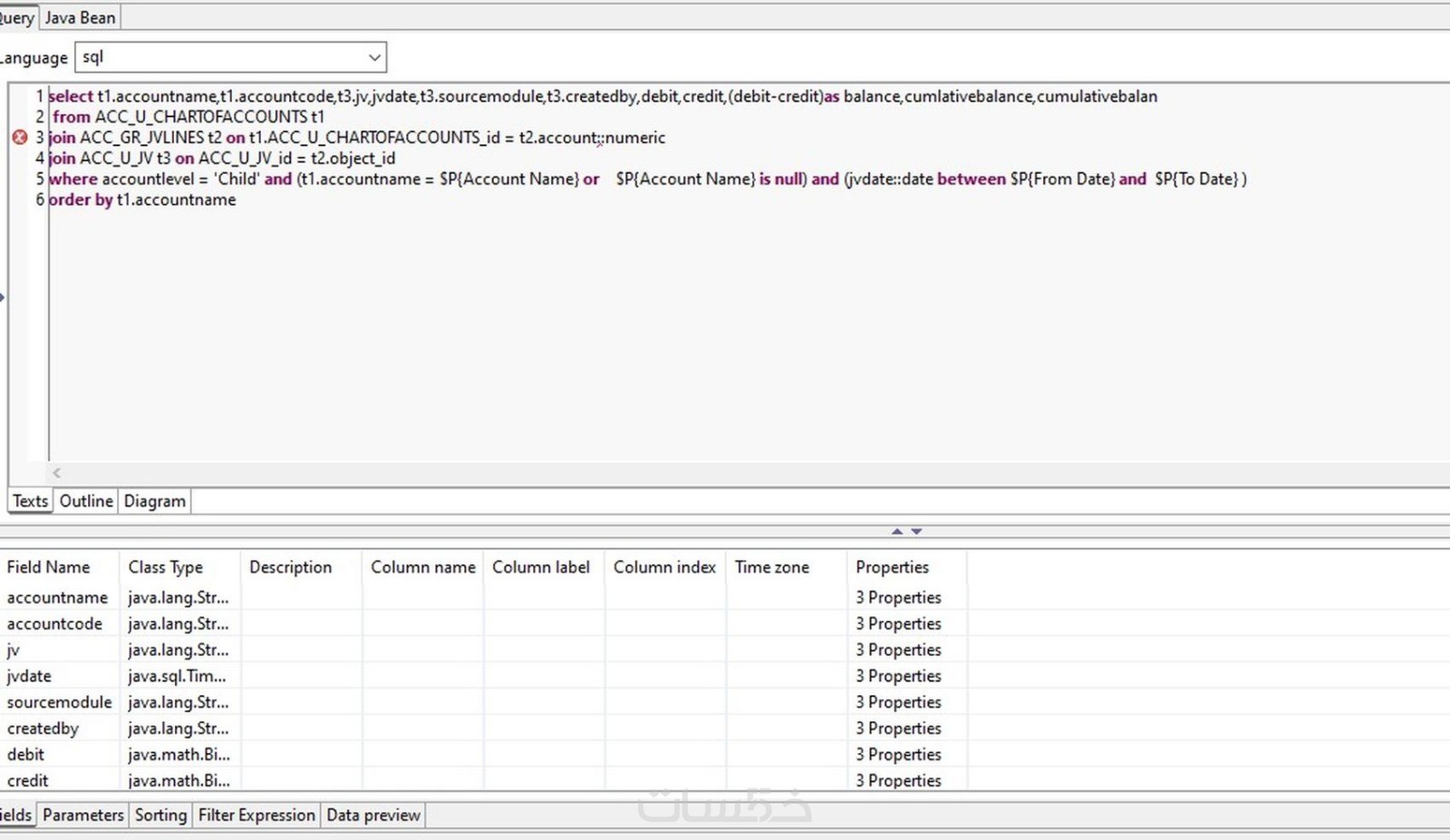Viewport: 1450px width, 840px height.
Task: Click the from ACC_U_CHARTOFACCOUNTS line in the query
Action: 188,117
